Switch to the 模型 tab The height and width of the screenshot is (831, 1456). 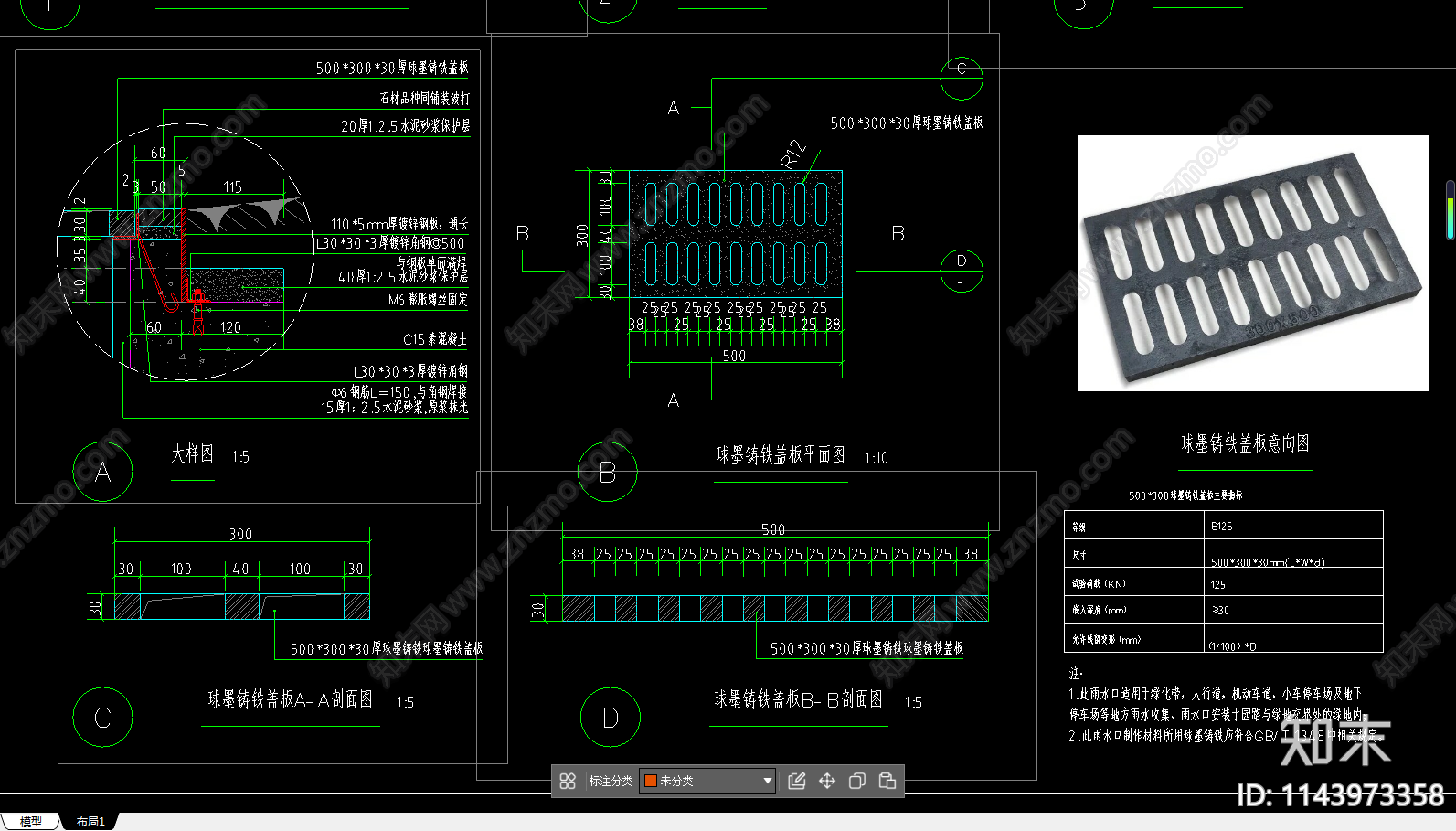30,822
